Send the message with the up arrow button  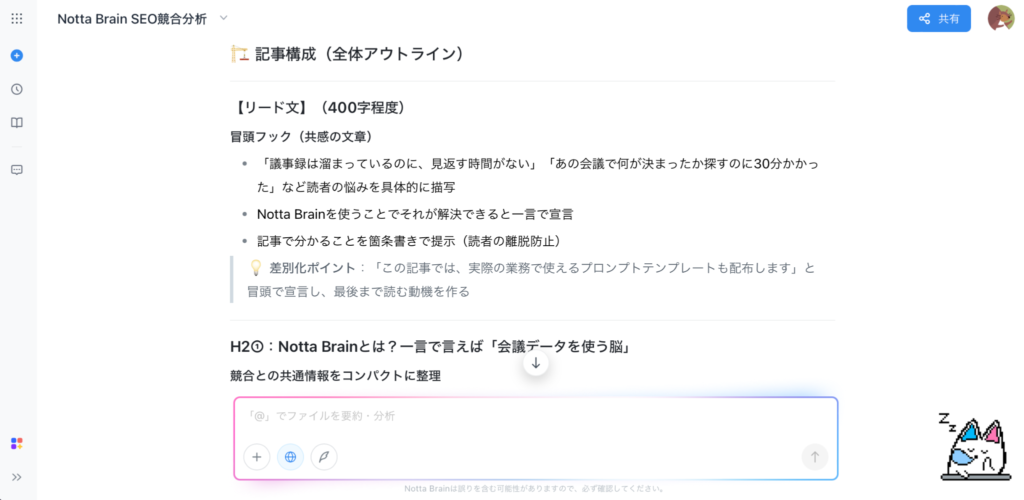[x=814, y=457]
